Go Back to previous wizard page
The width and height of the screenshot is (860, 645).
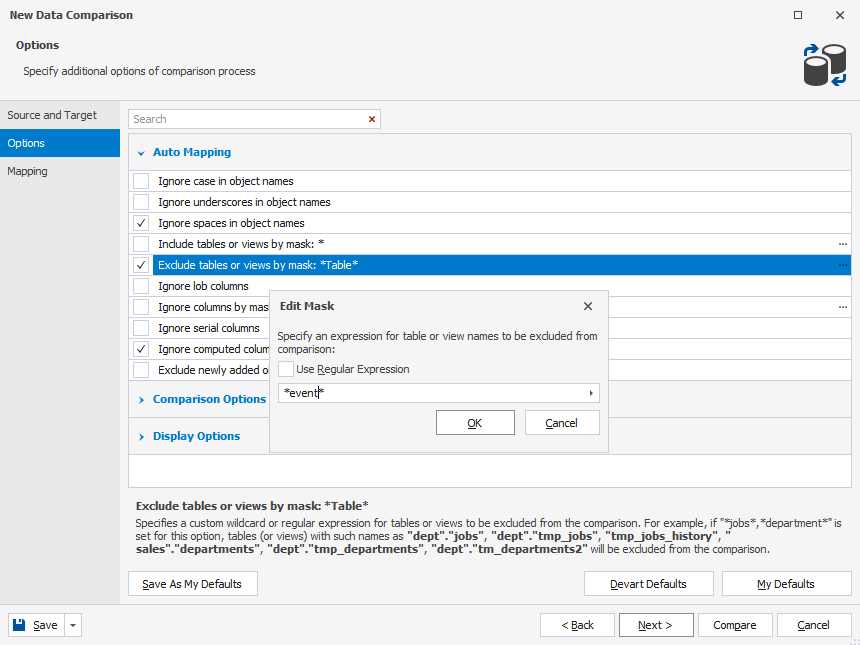[x=577, y=625]
